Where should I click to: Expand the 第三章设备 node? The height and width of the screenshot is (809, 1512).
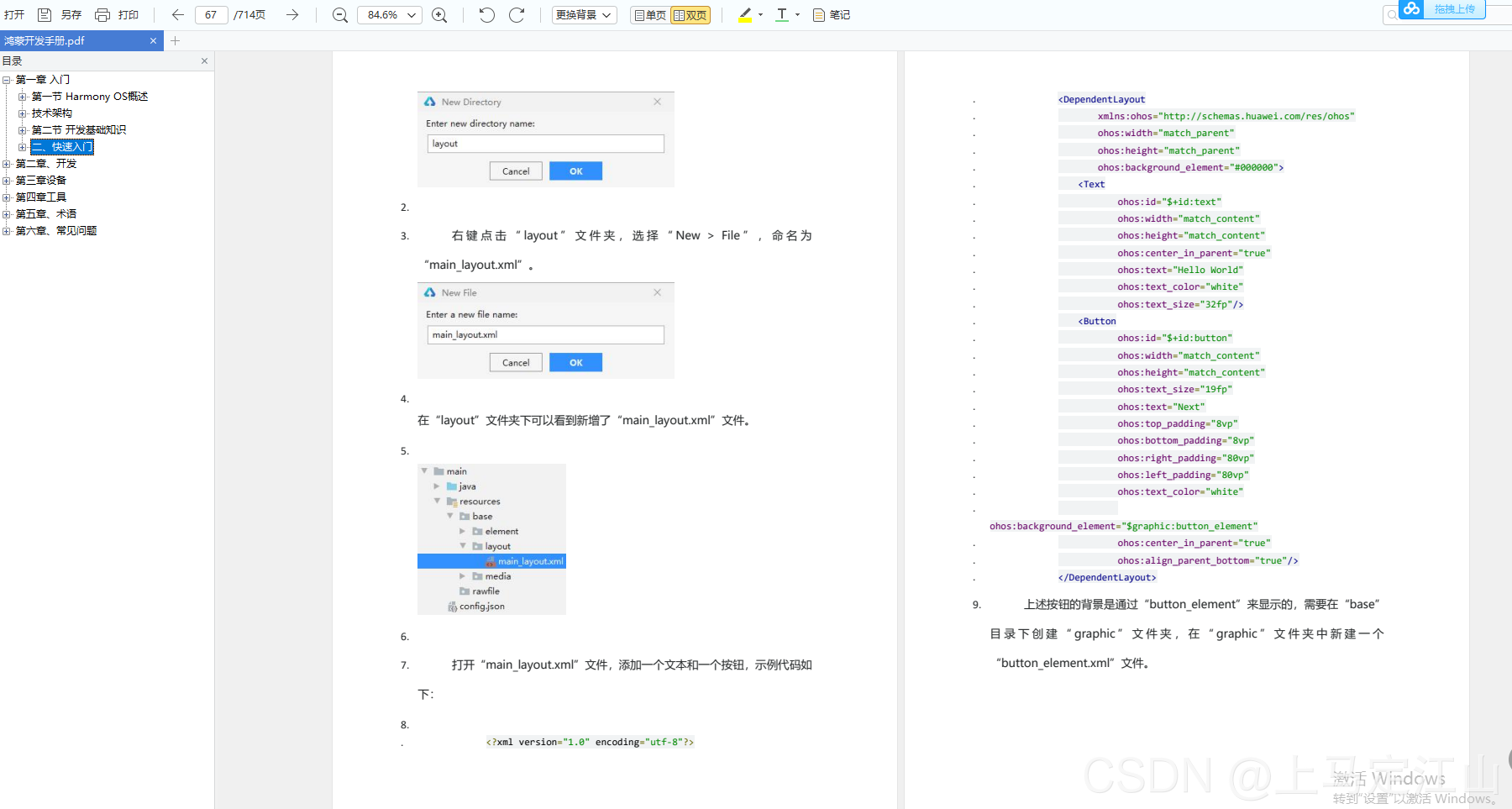(x=7, y=181)
